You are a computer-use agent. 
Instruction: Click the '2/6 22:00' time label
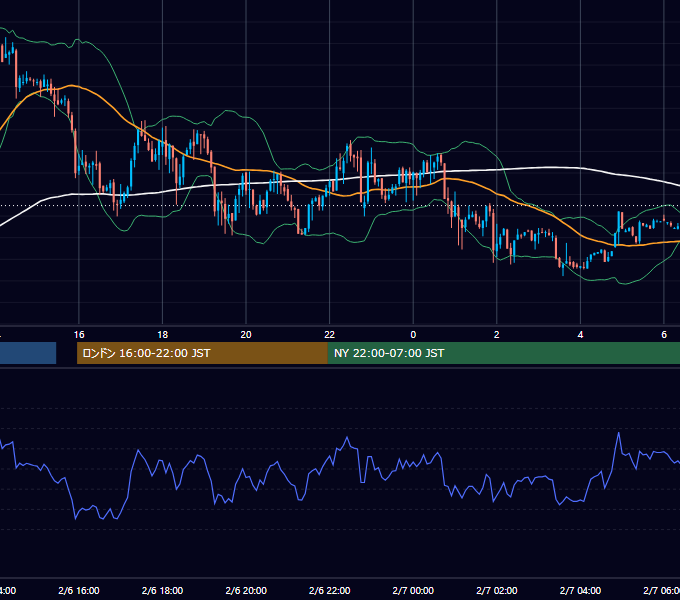click(x=330, y=590)
